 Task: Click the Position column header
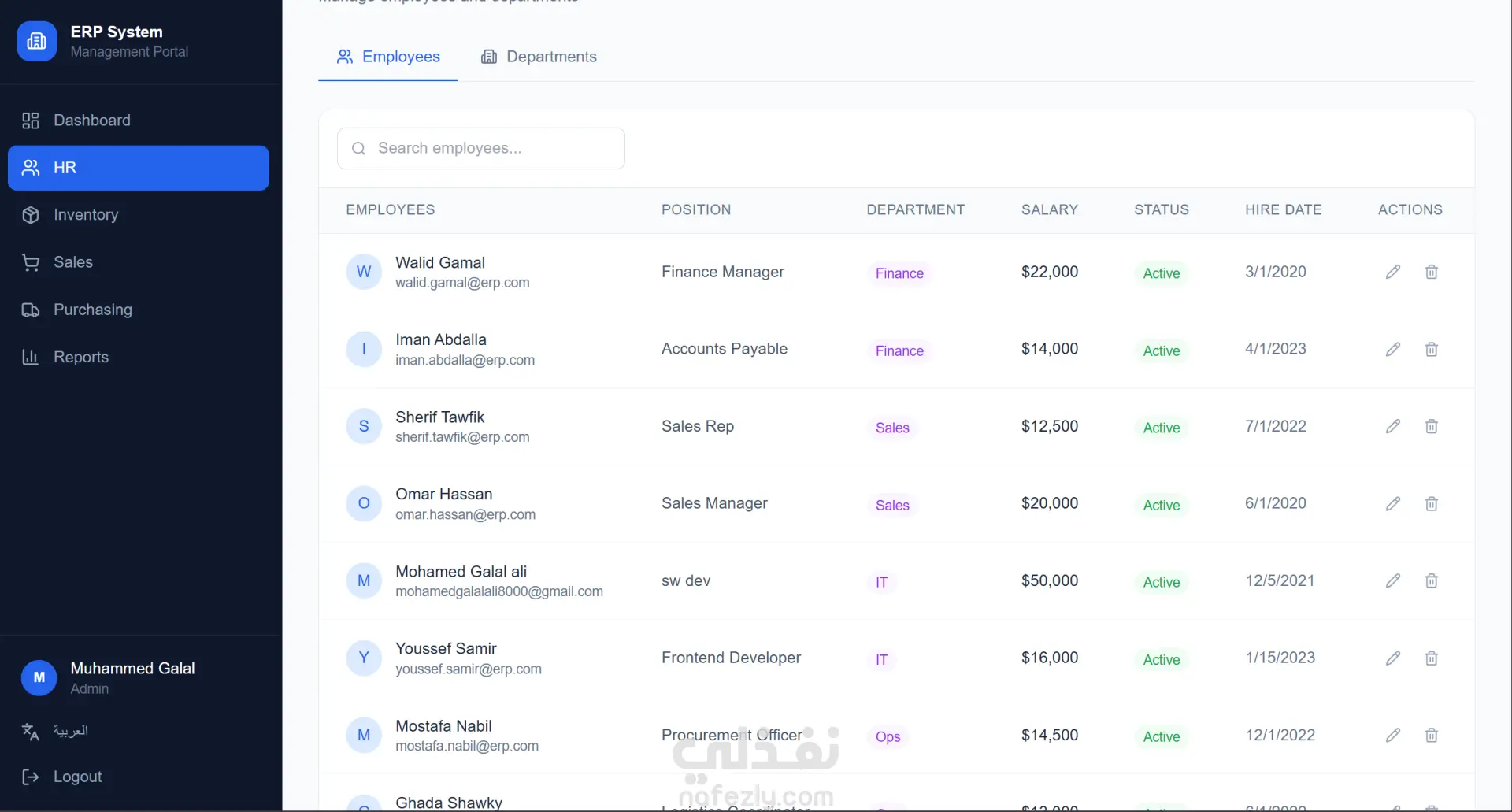(x=696, y=209)
